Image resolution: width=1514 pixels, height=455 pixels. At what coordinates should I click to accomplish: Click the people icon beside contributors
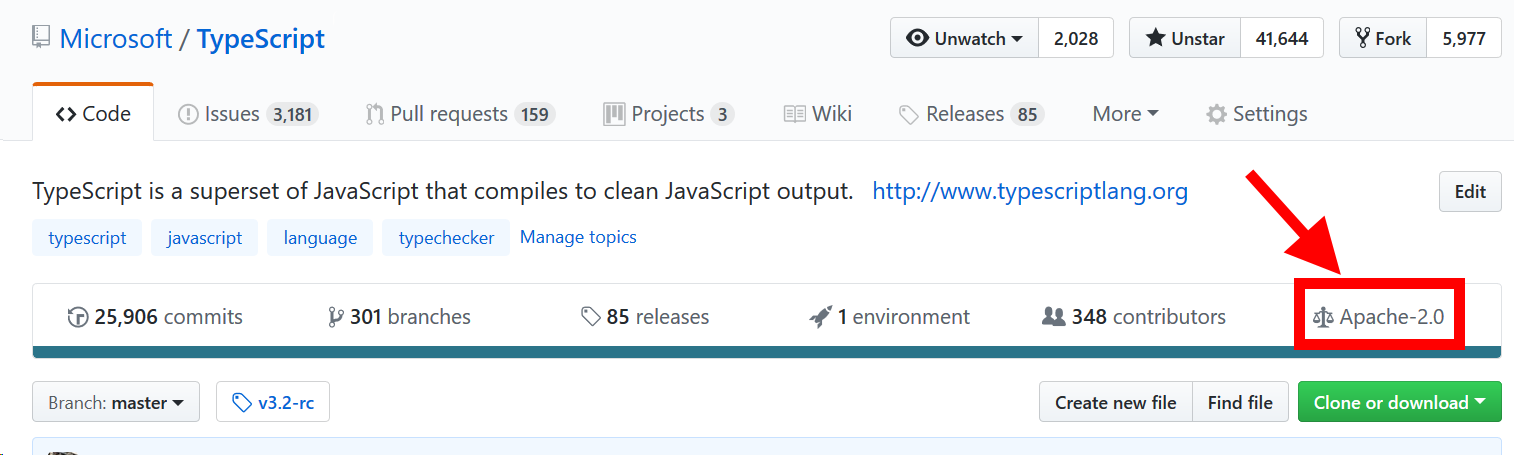1053,317
